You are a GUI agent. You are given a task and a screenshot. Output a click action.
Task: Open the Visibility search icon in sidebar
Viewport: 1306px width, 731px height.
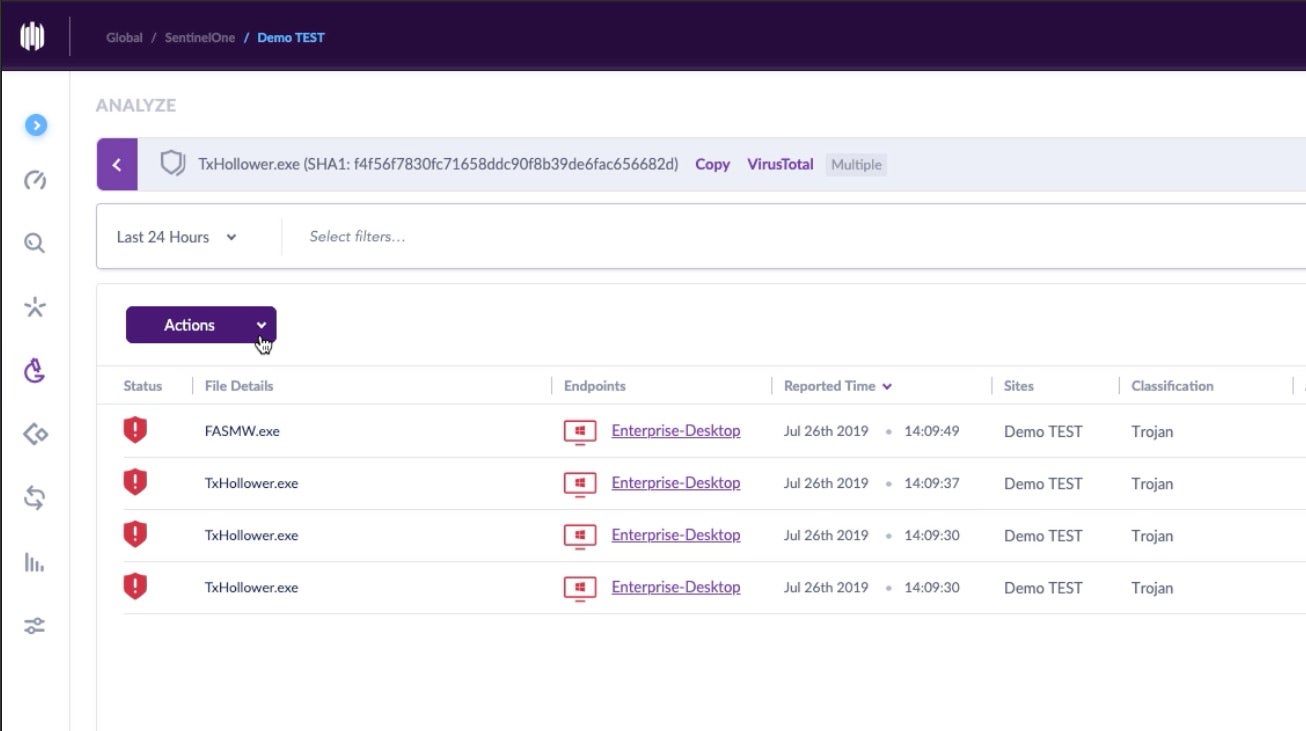pyautogui.click(x=35, y=243)
